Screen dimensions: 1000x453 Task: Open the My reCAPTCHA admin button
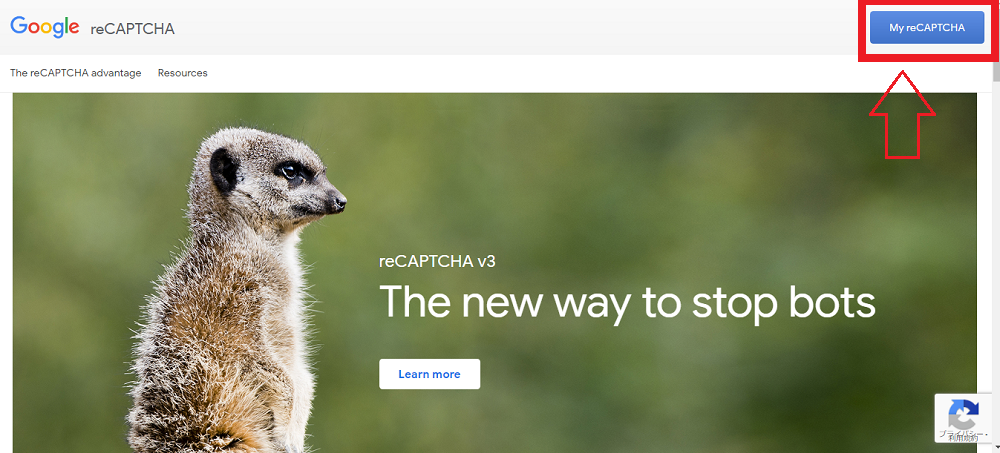pos(927,27)
